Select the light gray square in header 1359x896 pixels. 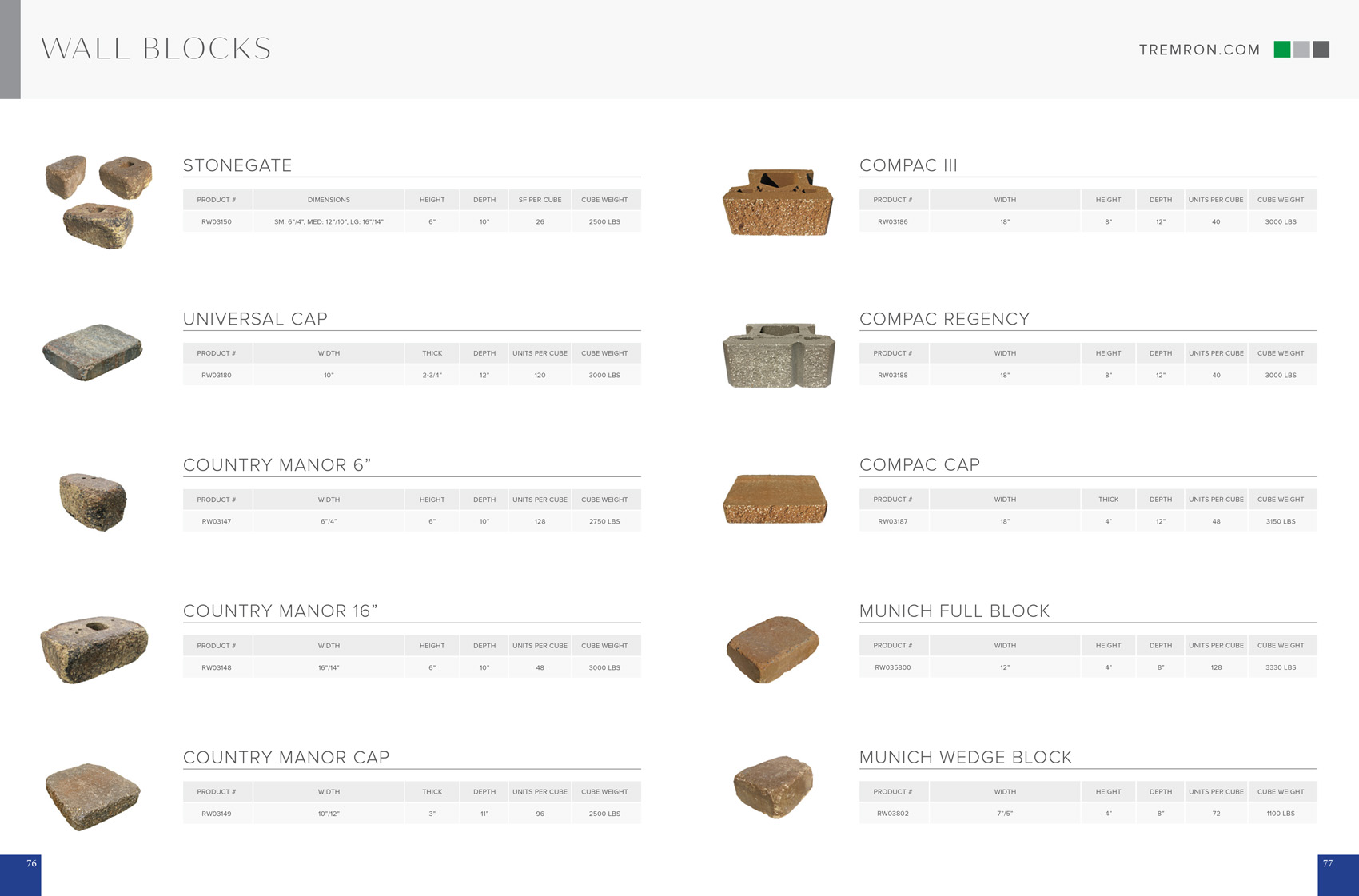click(x=1301, y=50)
